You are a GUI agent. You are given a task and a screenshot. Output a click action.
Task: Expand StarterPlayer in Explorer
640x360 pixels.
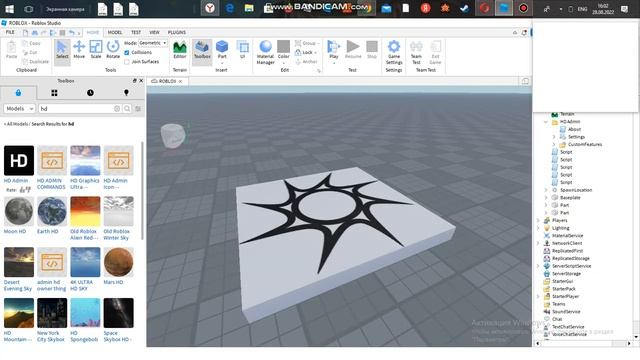[x=538, y=296]
